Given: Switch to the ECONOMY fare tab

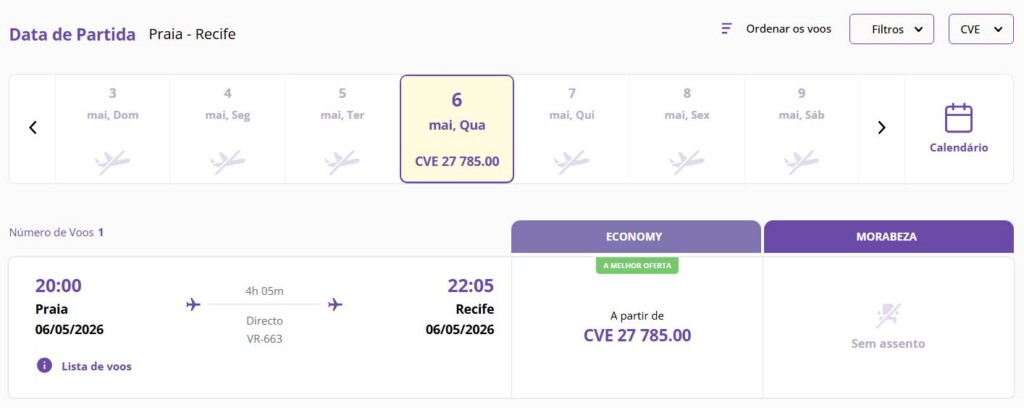Looking at the screenshot, I should point(634,237).
